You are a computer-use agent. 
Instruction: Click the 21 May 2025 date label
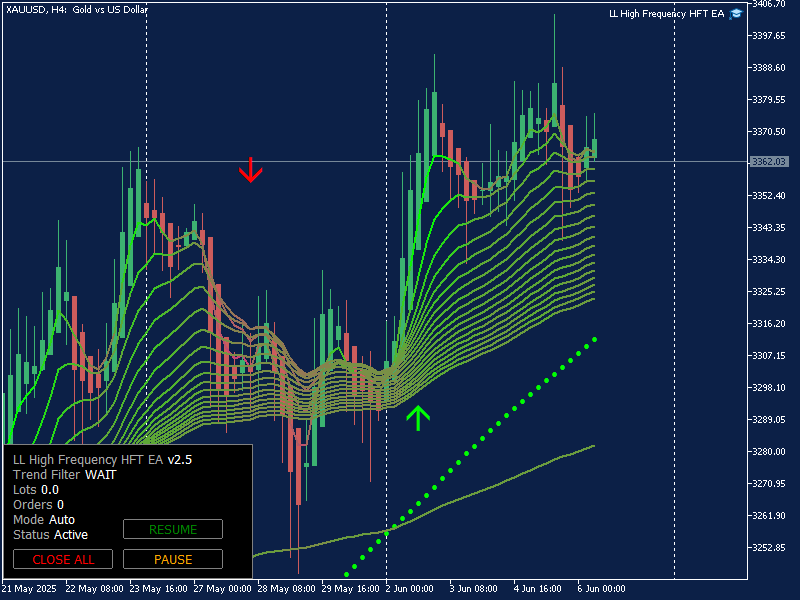30,588
